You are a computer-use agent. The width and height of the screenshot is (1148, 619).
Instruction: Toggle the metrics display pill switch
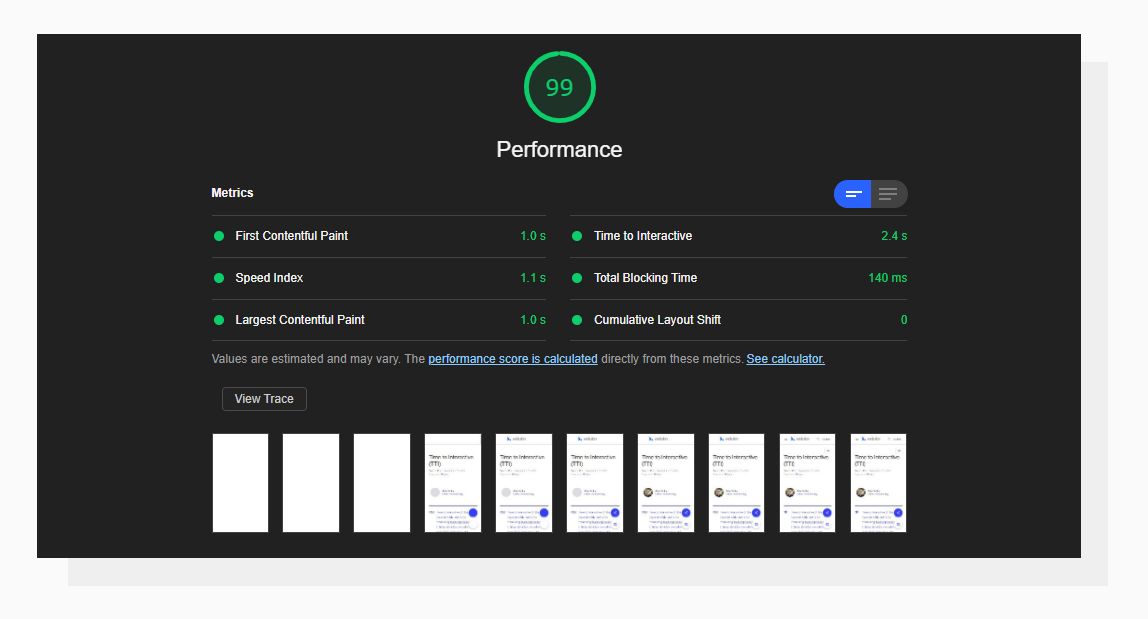point(871,194)
